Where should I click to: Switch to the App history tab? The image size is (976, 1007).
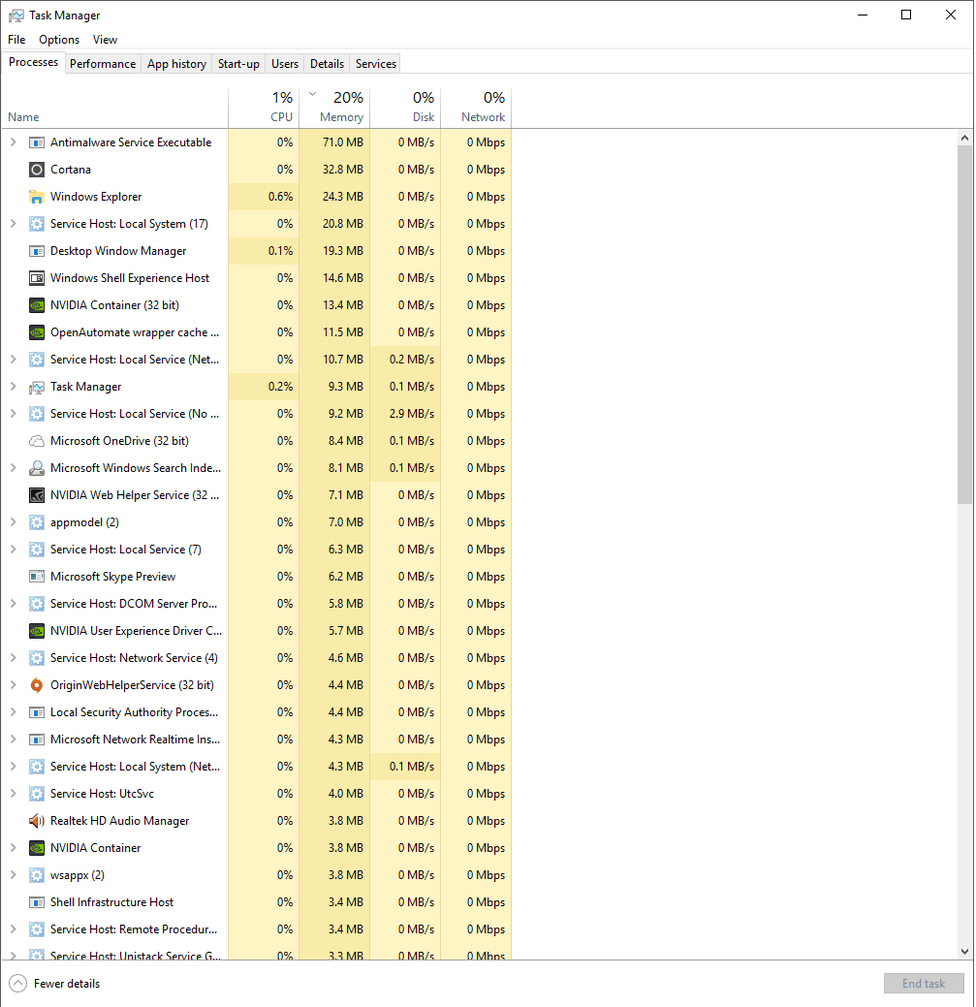tap(177, 64)
